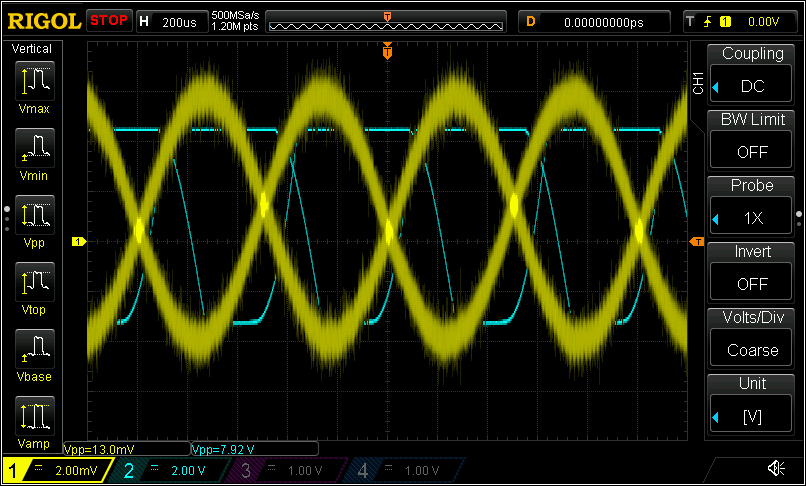This screenshot has height=486, width=806.
Task: Click the orange D delay label
Action: click(531, 22)
